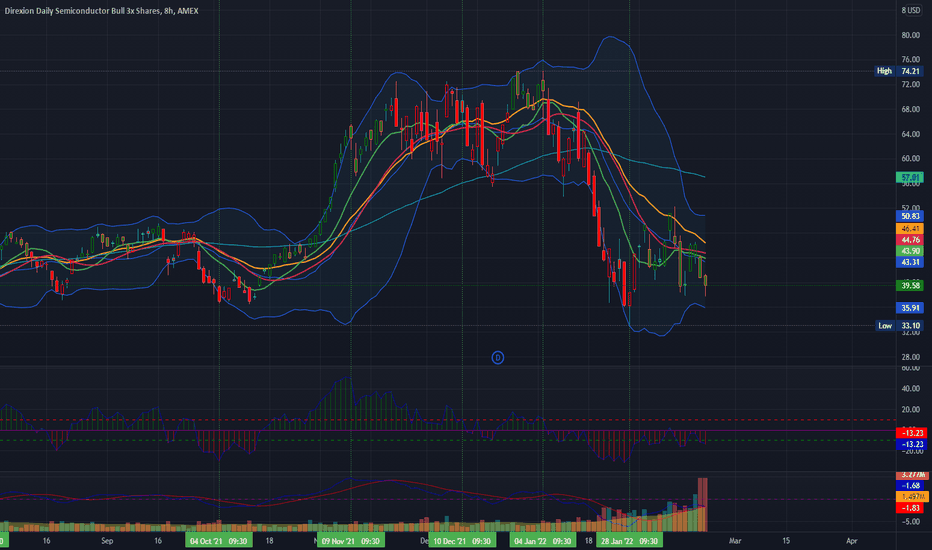Image resolution: width=932 pixels, height=550 pixels.
Task: Click the red -13.23 oscillator value label
Action: pyautogui.click(x=911, y=433)
